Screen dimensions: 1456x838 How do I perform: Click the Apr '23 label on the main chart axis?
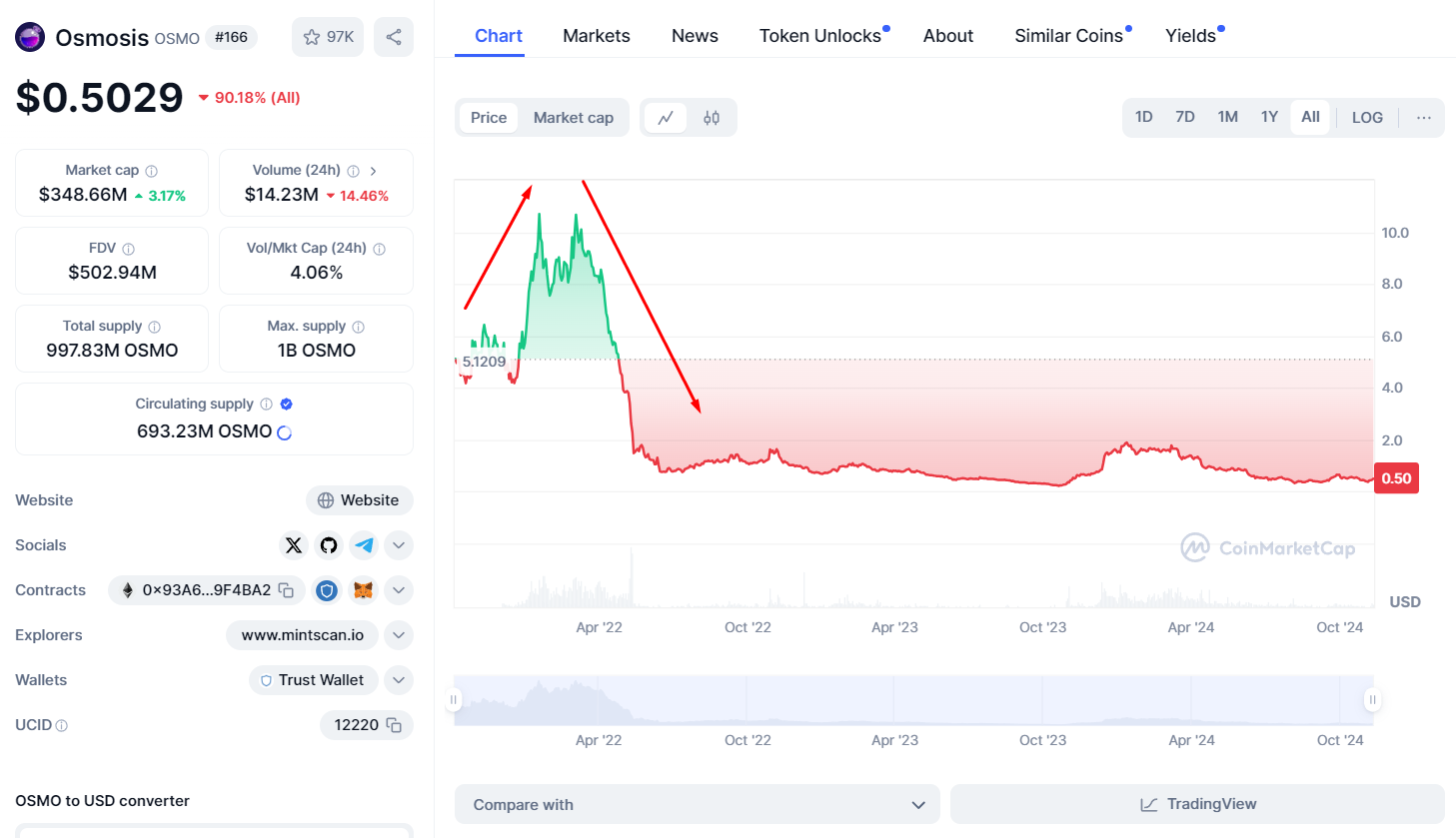[x=894, y=627]
